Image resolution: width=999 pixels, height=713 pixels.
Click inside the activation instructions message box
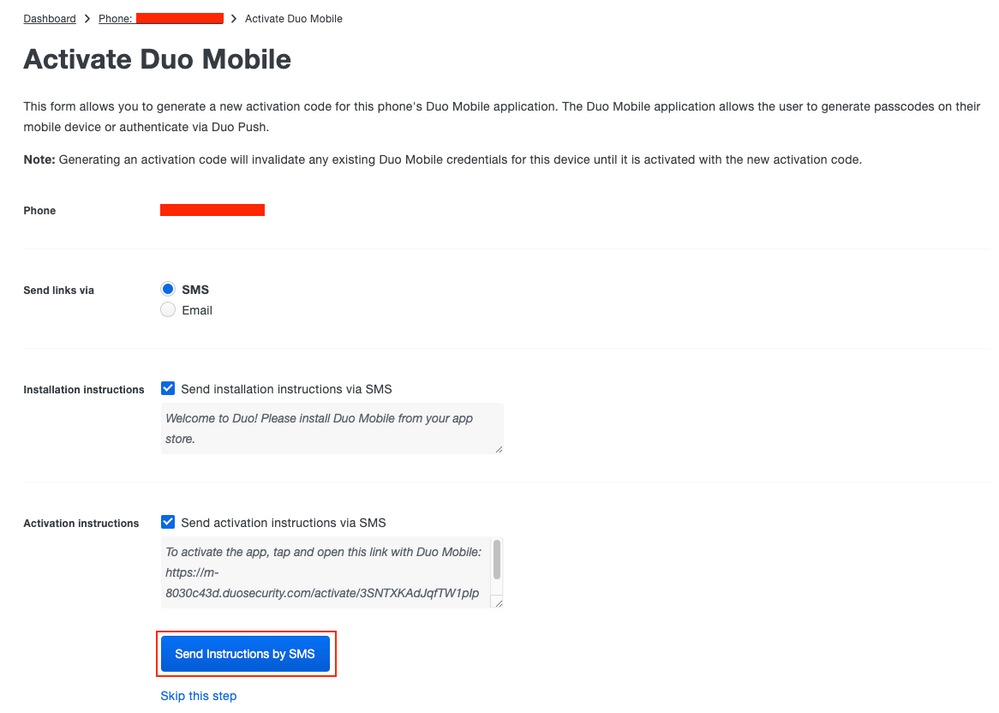pyautogui.click(x=320, y=571)
